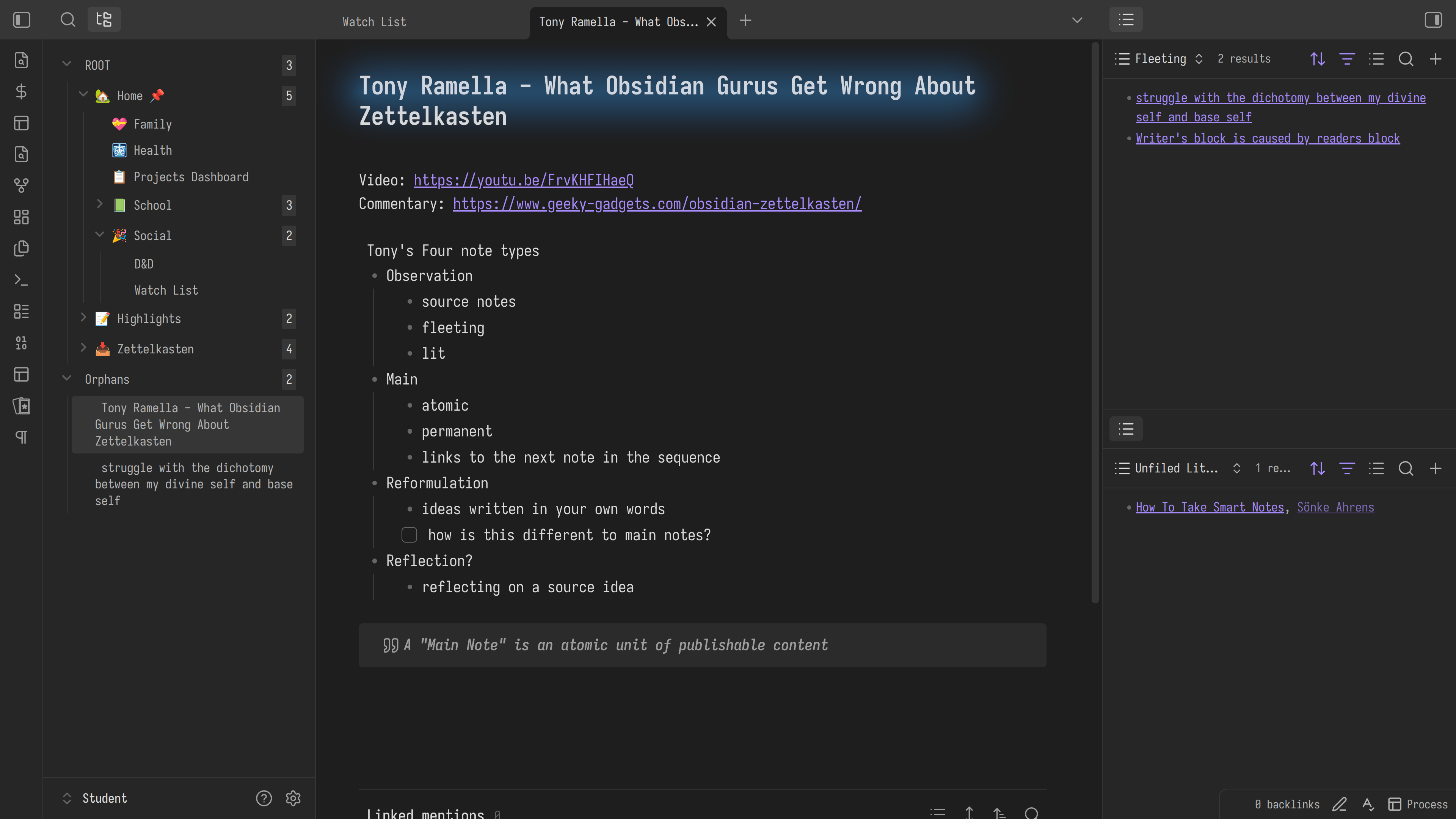Toggle the left sidebar panel

pyautogui.click(x=22, y=20)
